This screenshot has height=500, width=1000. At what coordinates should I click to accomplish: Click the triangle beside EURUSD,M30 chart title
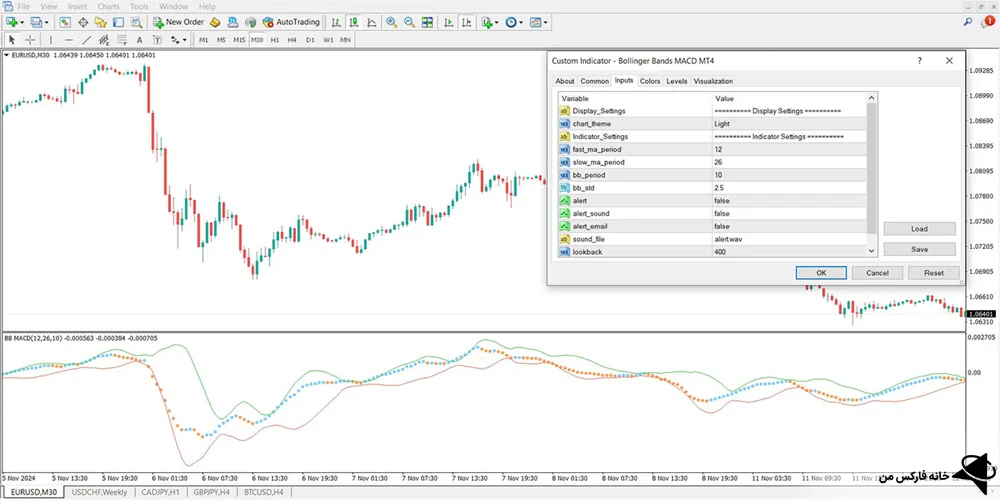(x=6, y=55)
